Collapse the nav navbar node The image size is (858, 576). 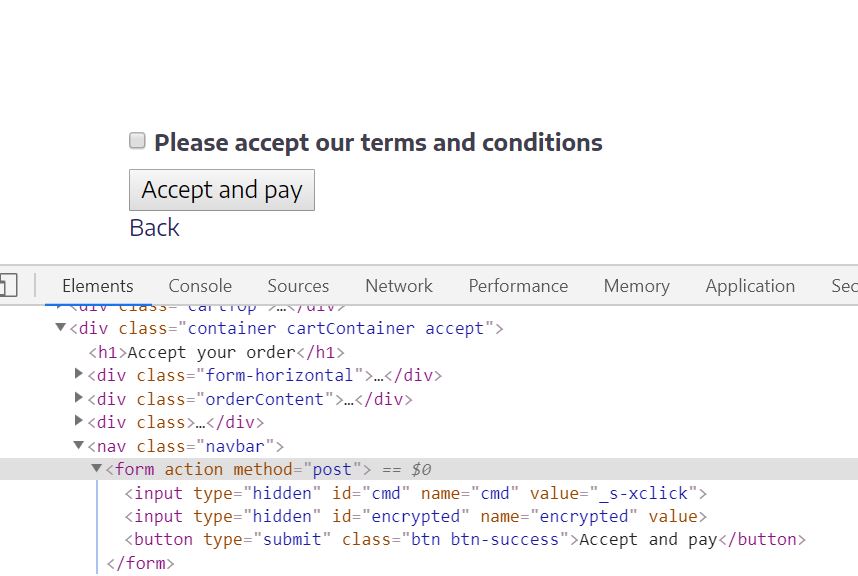tap(79, 445)
